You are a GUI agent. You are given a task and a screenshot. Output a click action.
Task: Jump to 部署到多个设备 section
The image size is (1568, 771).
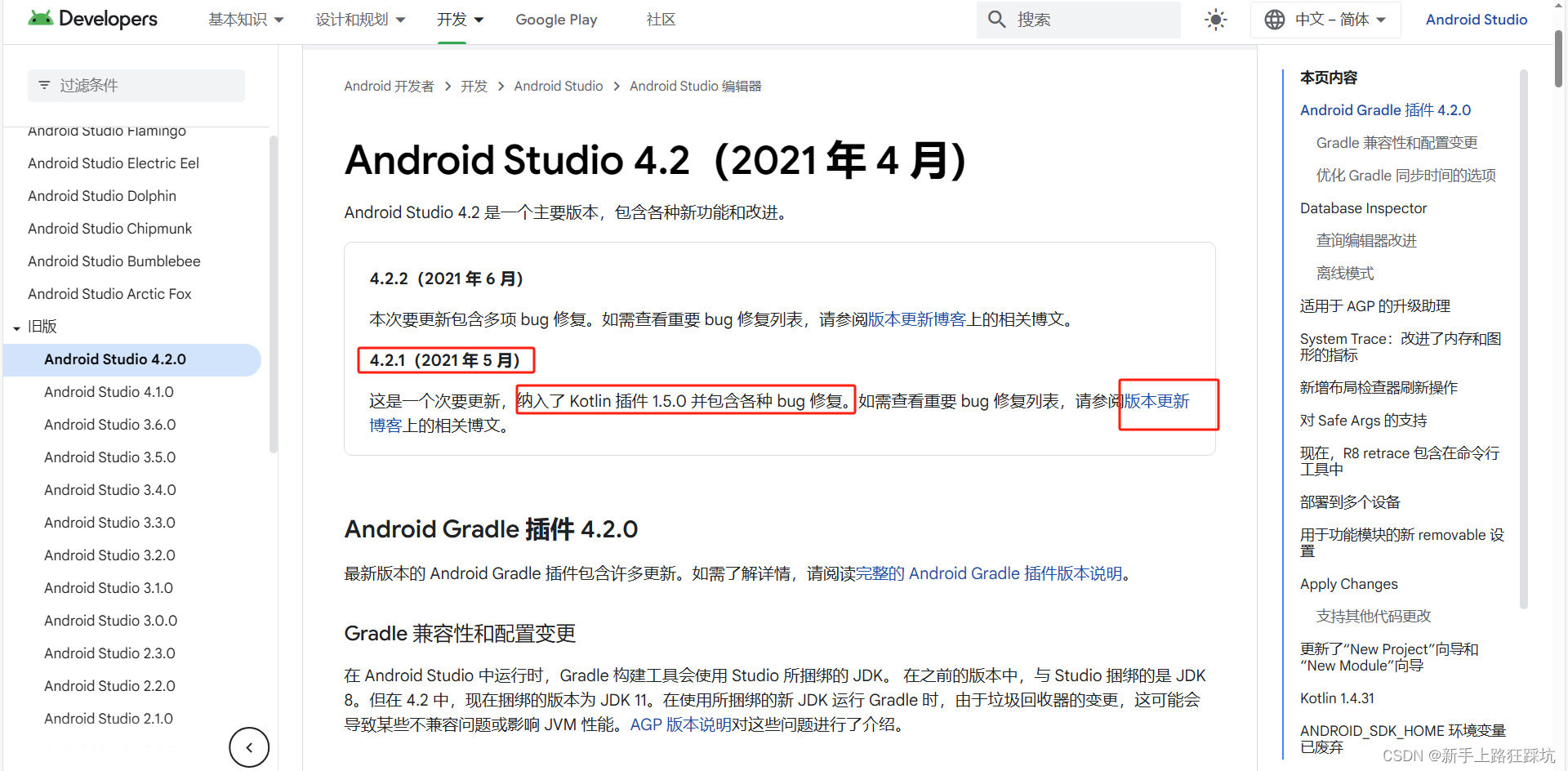[1350, 502]
